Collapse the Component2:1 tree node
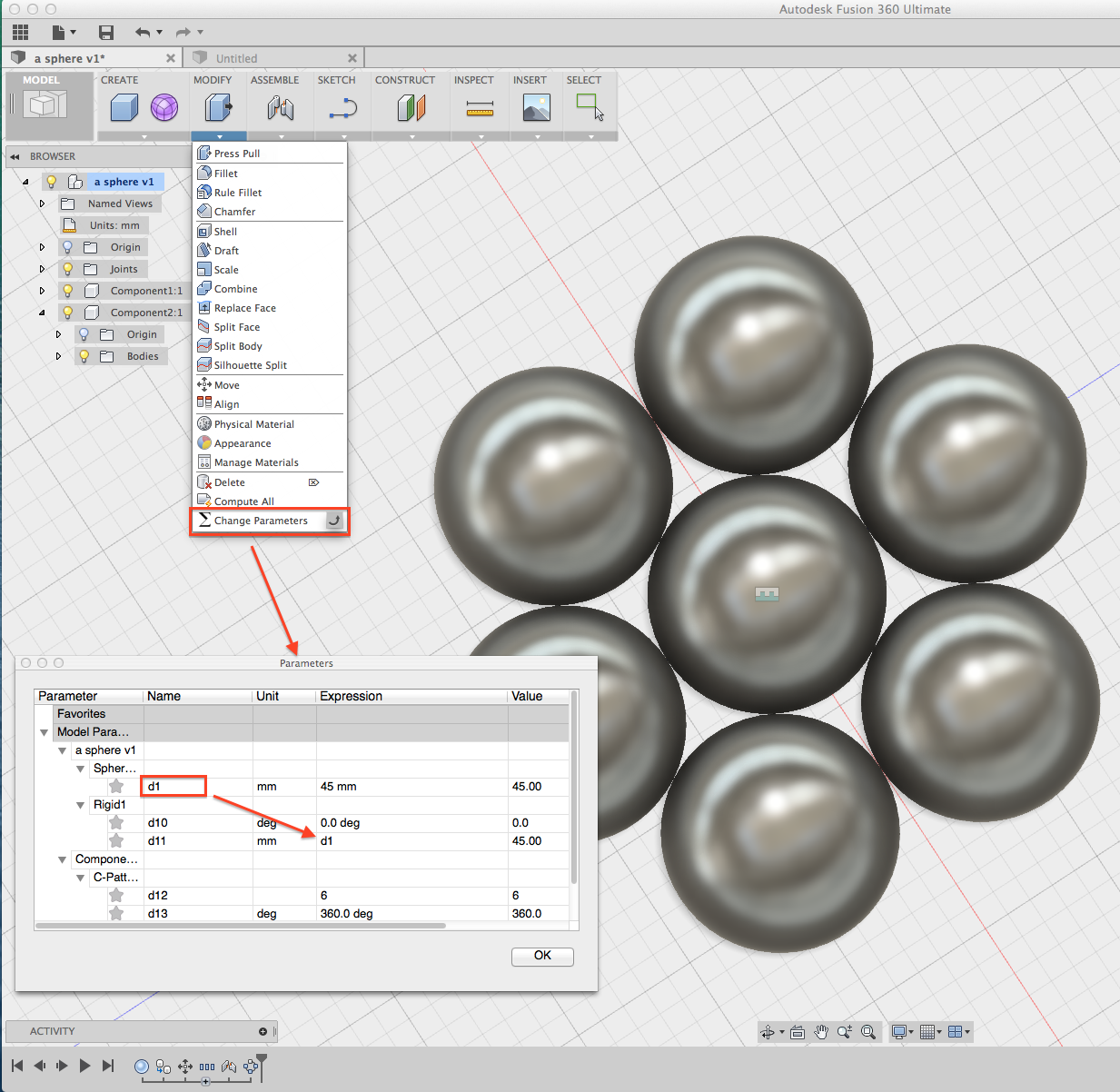This screenshot has height=1092, width=1120. 42,313
